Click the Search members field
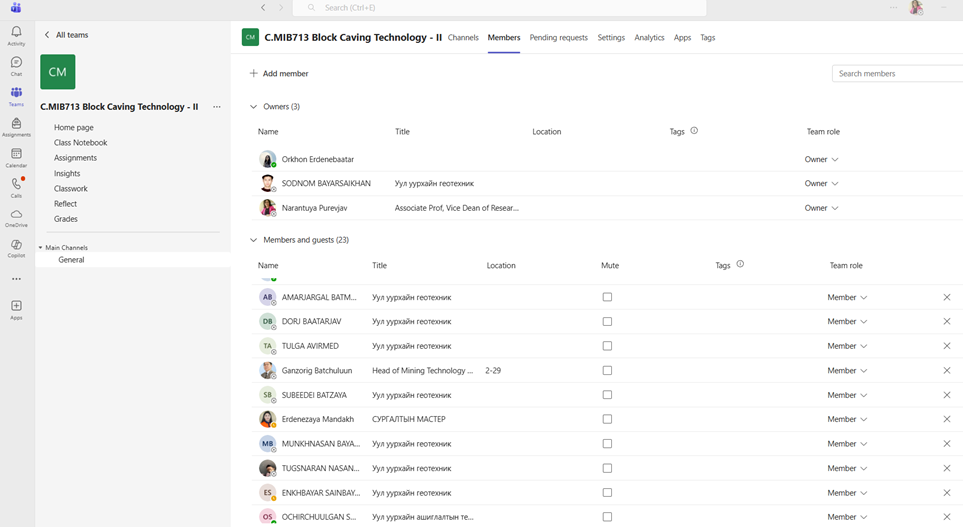Viewport: 963px width, 527px height. point(895,74)
